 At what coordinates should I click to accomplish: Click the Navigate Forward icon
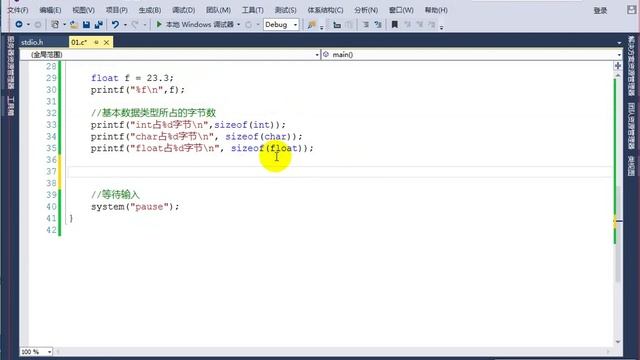[38, 24]
